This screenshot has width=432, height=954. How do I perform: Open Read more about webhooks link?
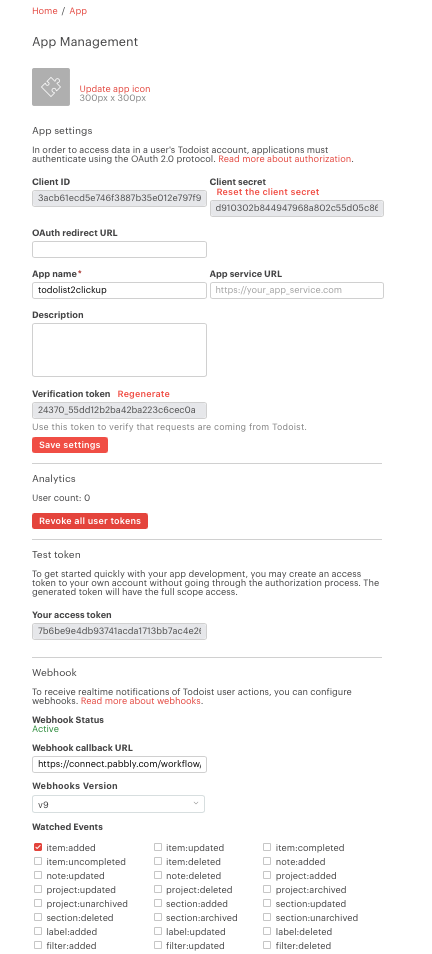point(141,701)
